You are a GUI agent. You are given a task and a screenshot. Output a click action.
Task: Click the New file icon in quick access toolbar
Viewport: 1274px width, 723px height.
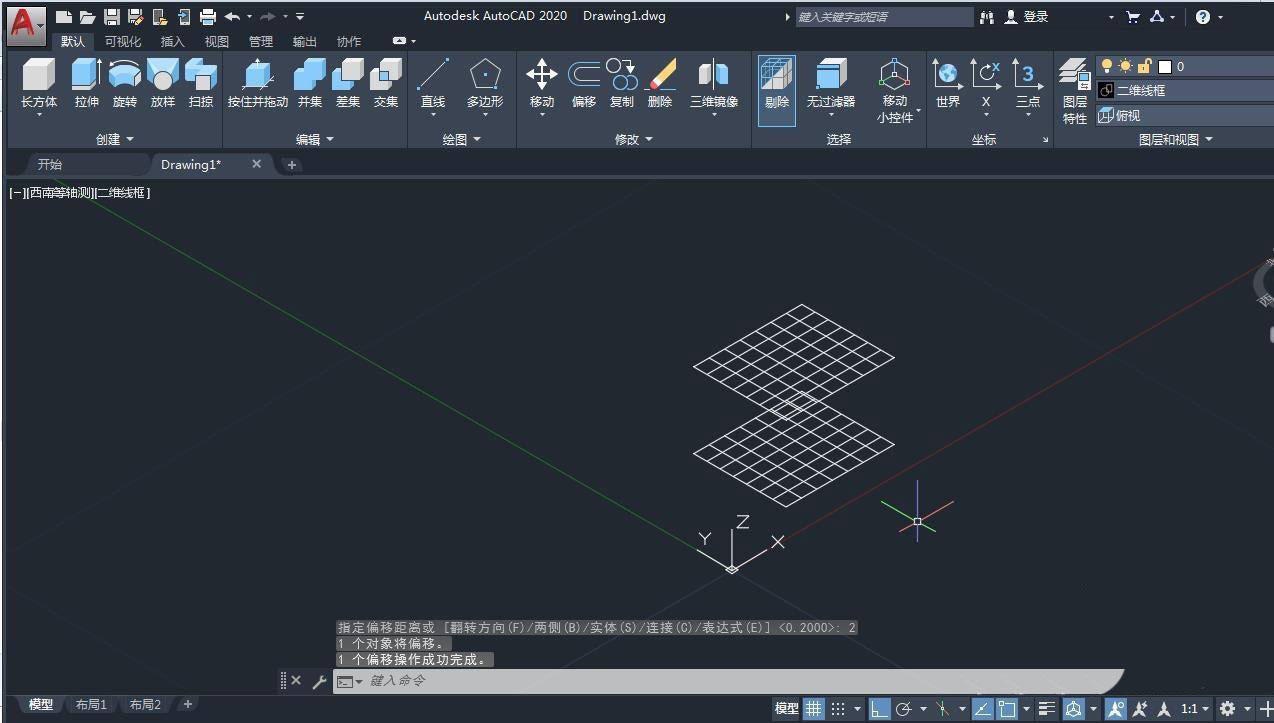64,17
